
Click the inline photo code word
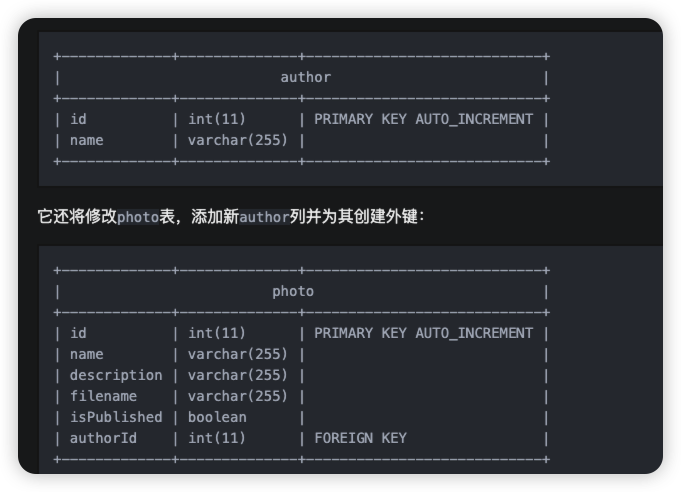pyautogui.click(x=138, y=217)
